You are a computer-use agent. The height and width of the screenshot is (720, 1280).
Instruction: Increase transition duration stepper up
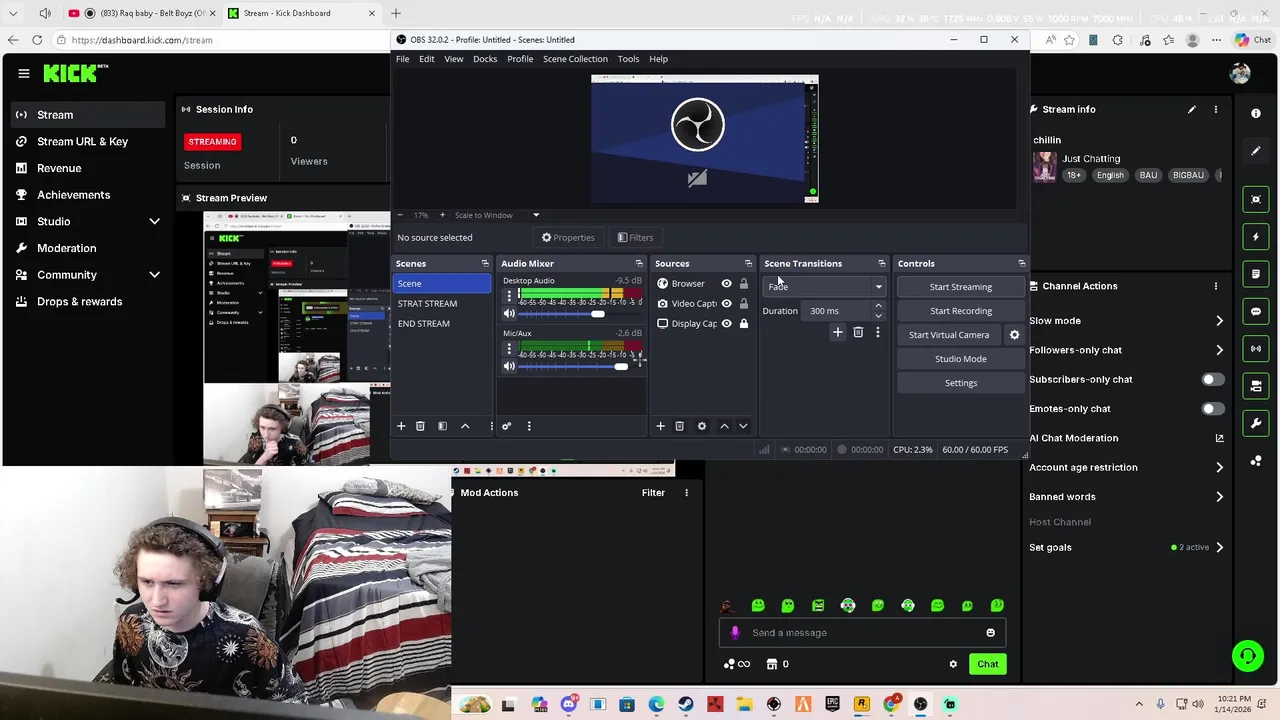pos(878,307)
